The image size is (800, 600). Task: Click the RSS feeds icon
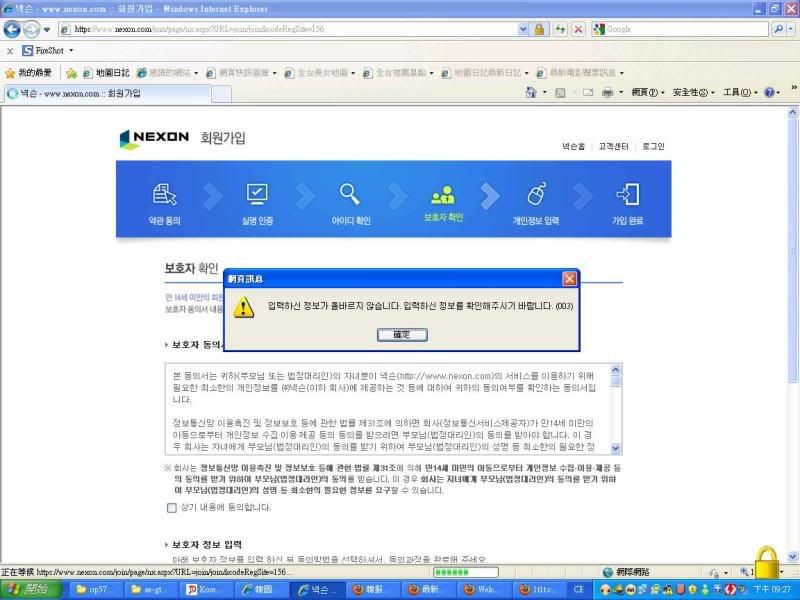(560, 93)
